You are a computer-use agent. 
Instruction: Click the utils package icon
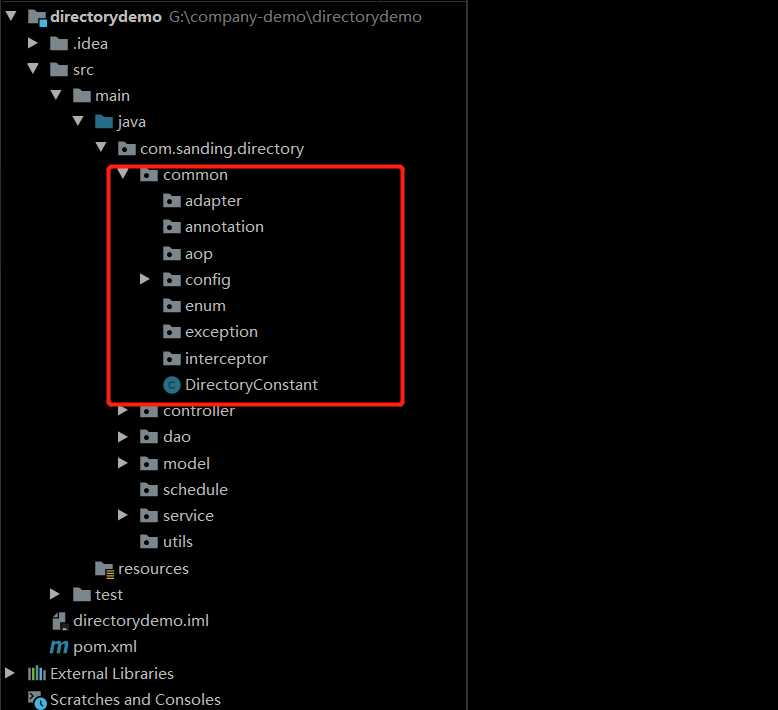click(149, 541)
